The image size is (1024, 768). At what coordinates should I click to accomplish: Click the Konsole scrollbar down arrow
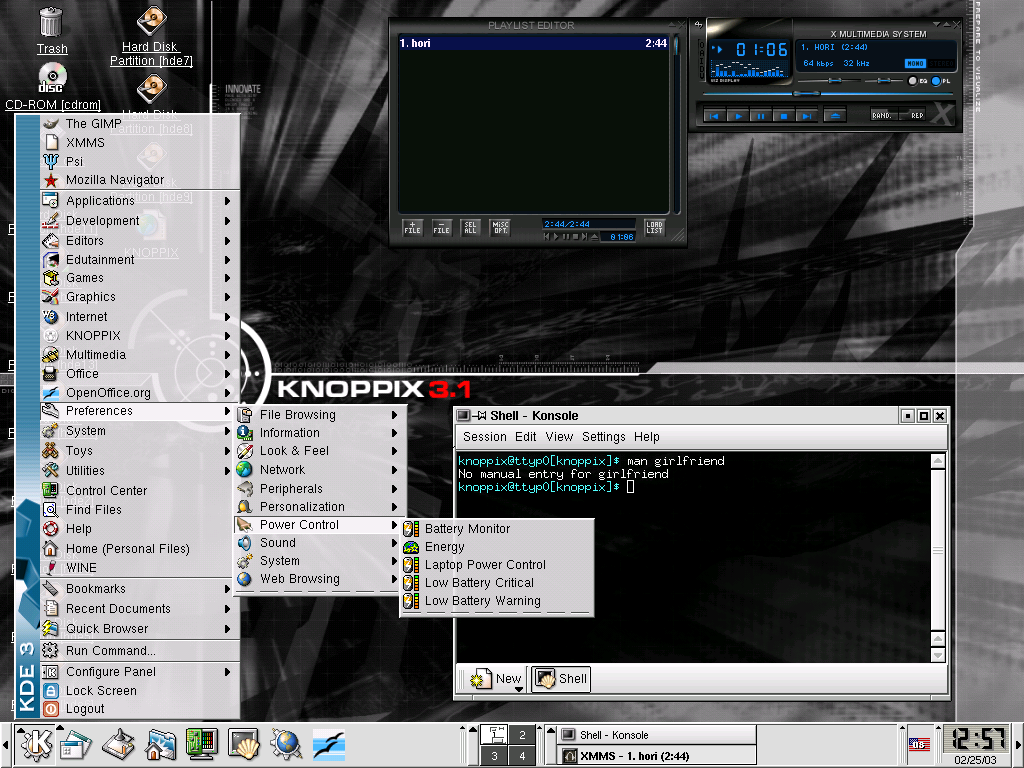(x=938, y=655)
